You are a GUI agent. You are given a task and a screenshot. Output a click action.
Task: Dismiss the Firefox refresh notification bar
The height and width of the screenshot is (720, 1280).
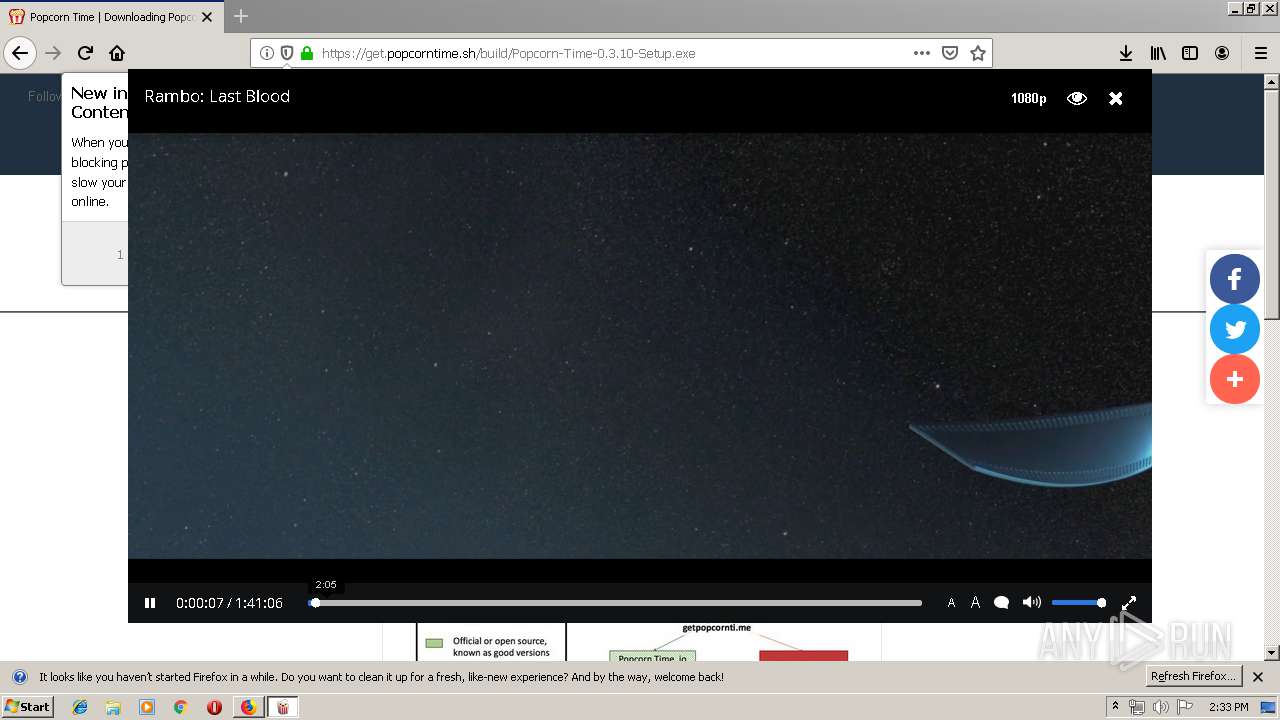(x=1258, y=677)
